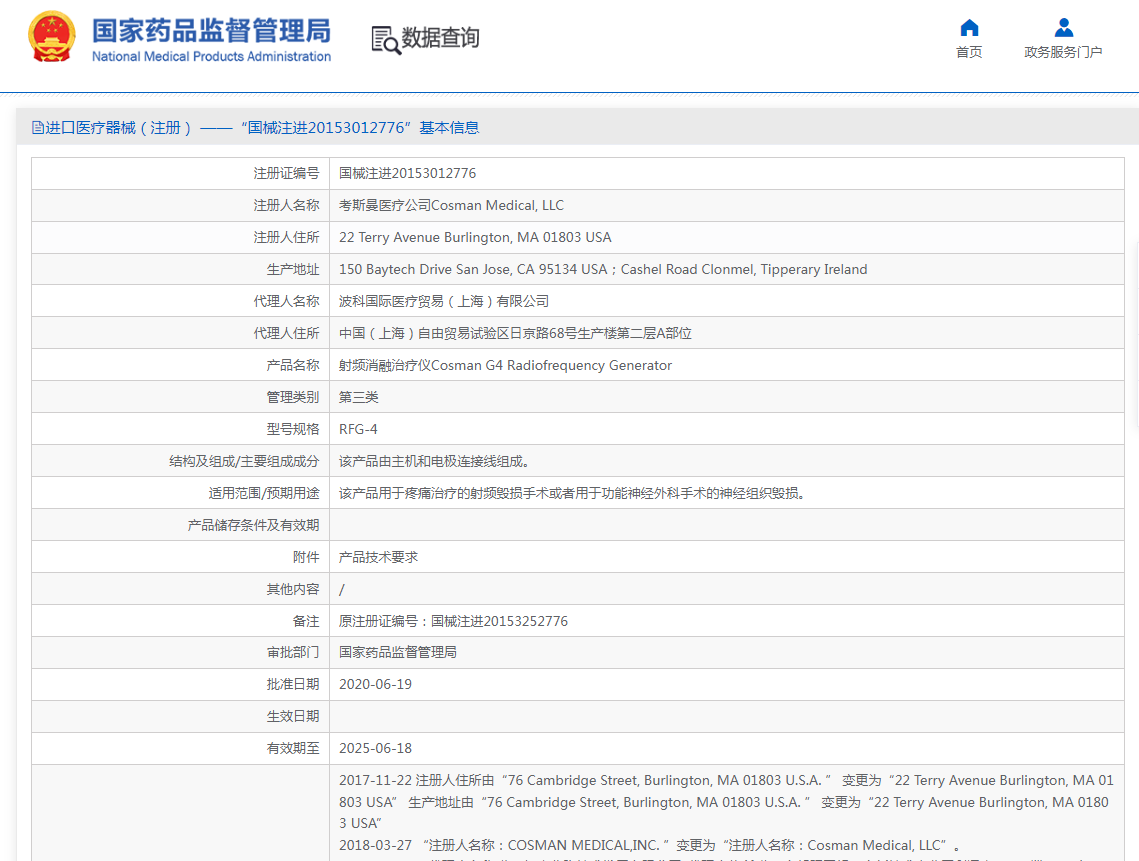Image resolution: width=1139 pixels, height=861 pixels.
Task: Open the 数据查询 search icon
Action: pyautogui.click(x=386, y=40)
